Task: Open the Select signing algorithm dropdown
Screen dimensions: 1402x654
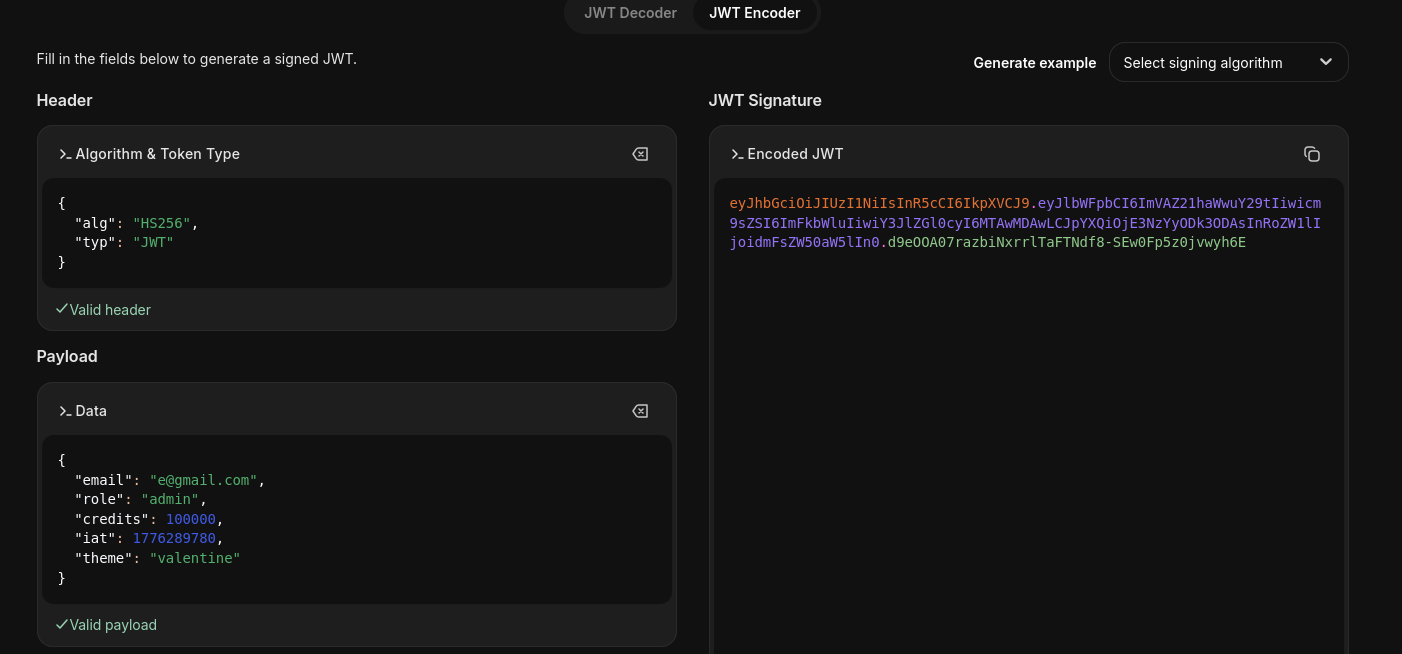Action: tap(1228, 62)
